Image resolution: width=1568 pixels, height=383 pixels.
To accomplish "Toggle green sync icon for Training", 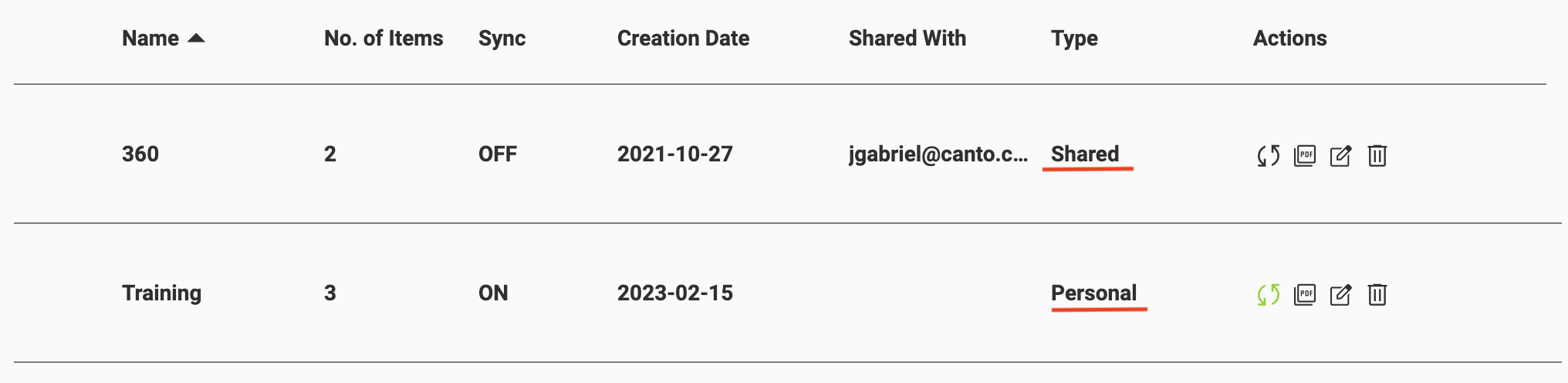I will click(x=1269, y=295).
